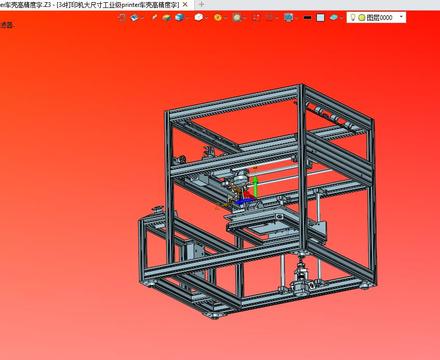Toggle the light bulb layer visibility icon
440x360 pixels.
[353, 17]
